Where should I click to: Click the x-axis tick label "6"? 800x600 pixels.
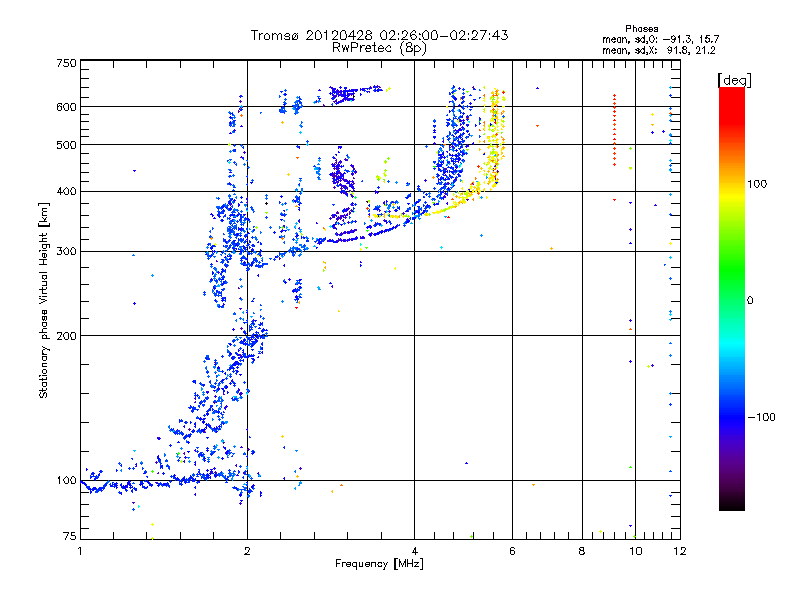pyautogui.click(x=512, y=551)
